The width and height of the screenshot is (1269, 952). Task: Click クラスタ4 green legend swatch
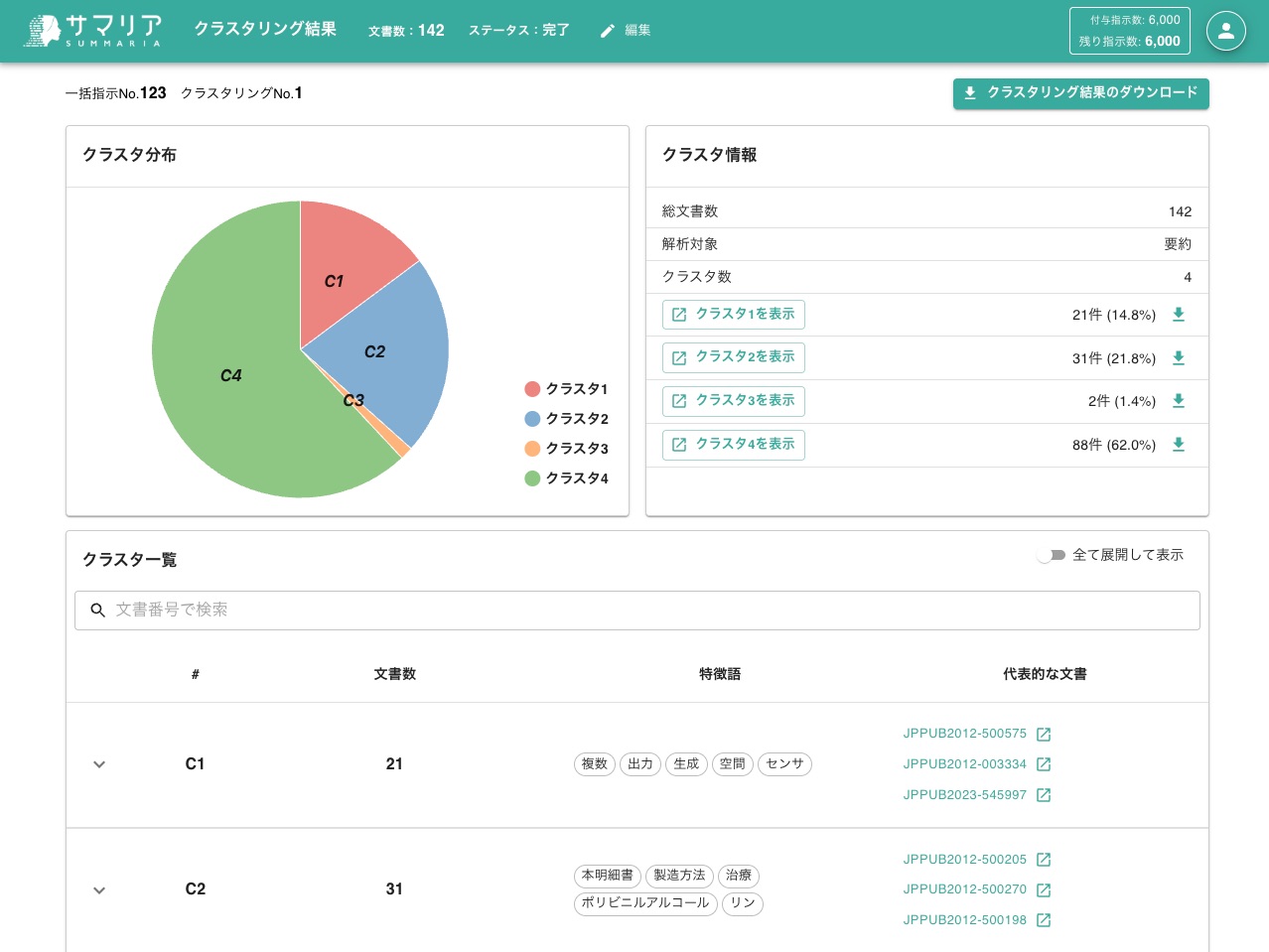click(532, 478)
